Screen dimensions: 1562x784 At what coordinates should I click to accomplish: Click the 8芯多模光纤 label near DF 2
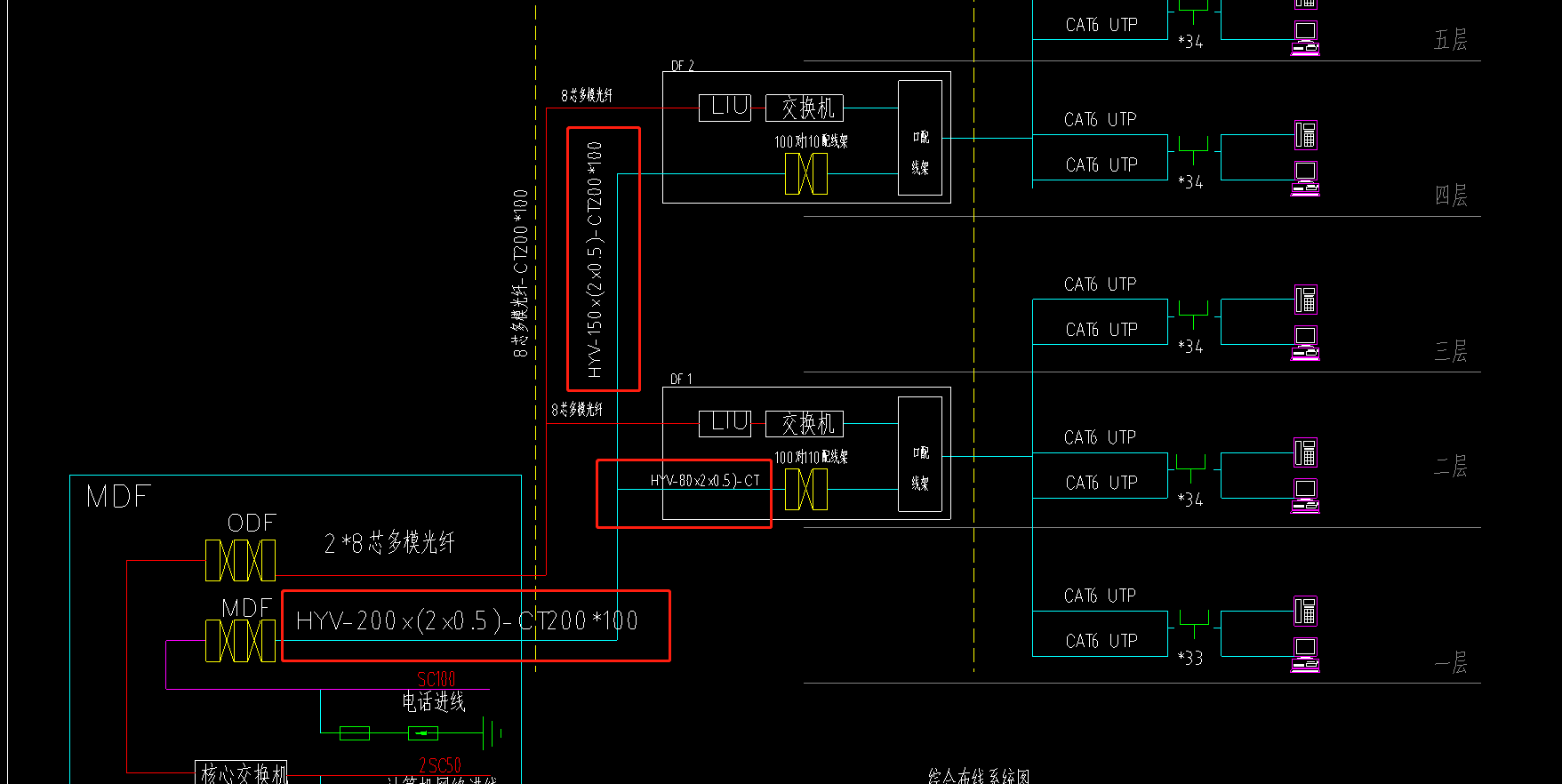[x=587, y=95]
